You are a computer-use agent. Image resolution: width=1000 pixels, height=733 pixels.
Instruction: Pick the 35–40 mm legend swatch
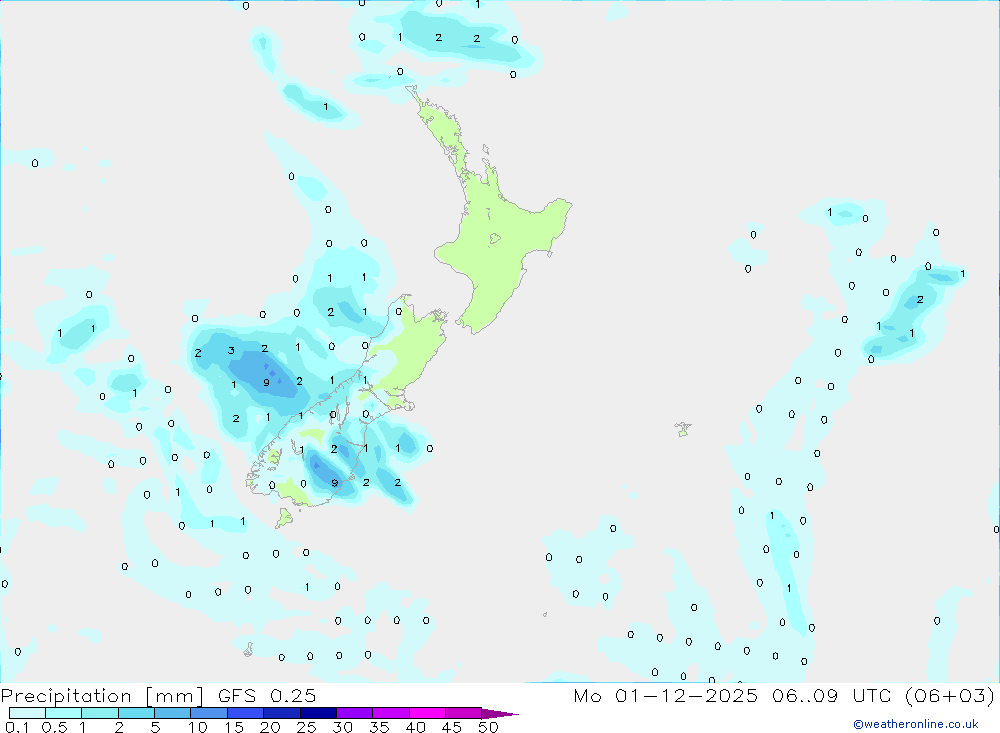(391, 713)
